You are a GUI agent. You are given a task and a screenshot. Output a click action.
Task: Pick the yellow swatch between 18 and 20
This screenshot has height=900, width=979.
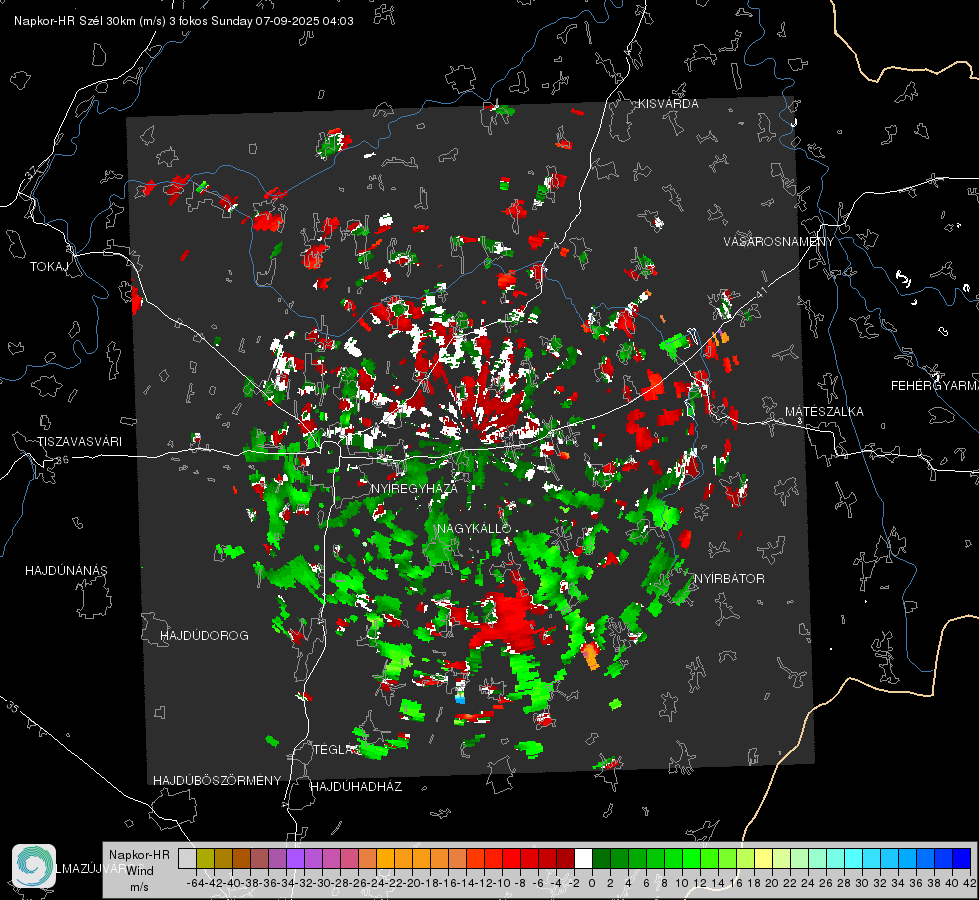tap(764, 859)
